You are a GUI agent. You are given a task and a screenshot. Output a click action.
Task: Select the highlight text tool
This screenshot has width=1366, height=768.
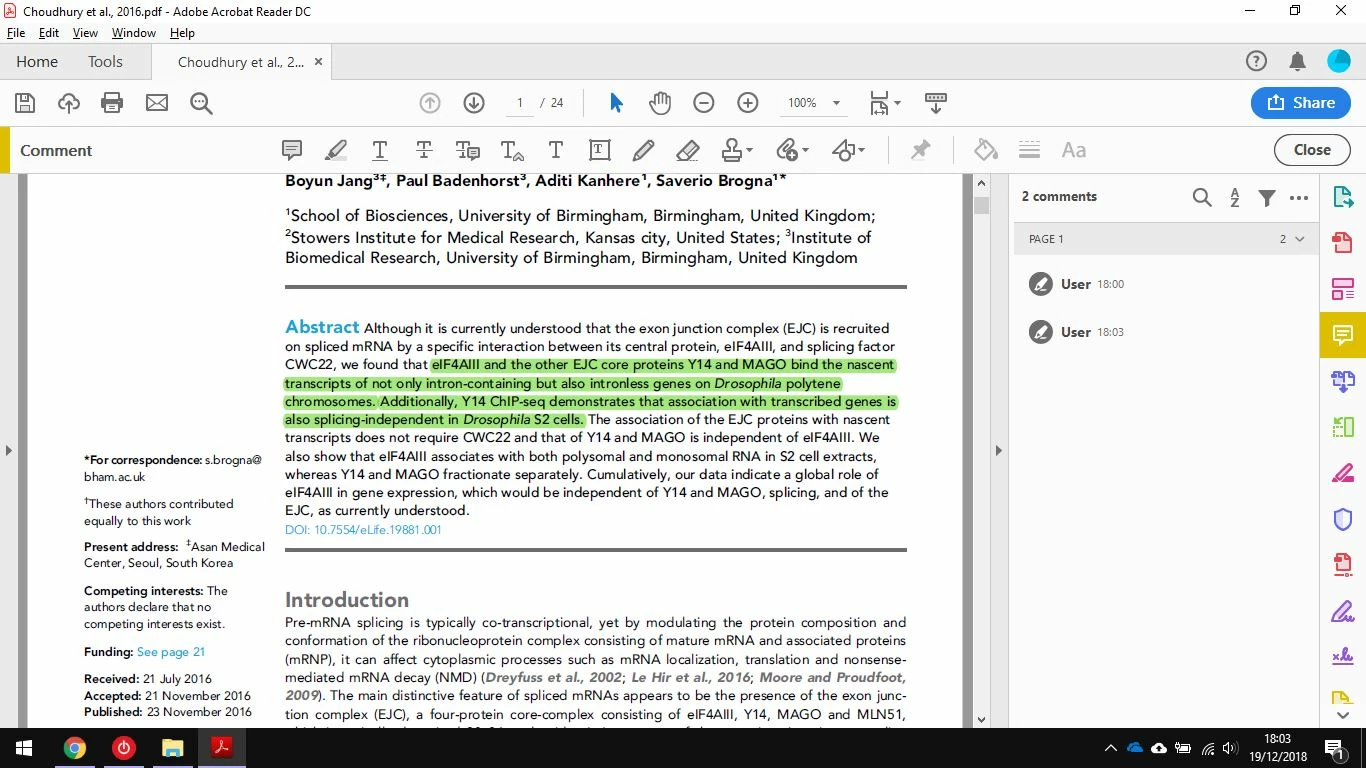[336, 150]
